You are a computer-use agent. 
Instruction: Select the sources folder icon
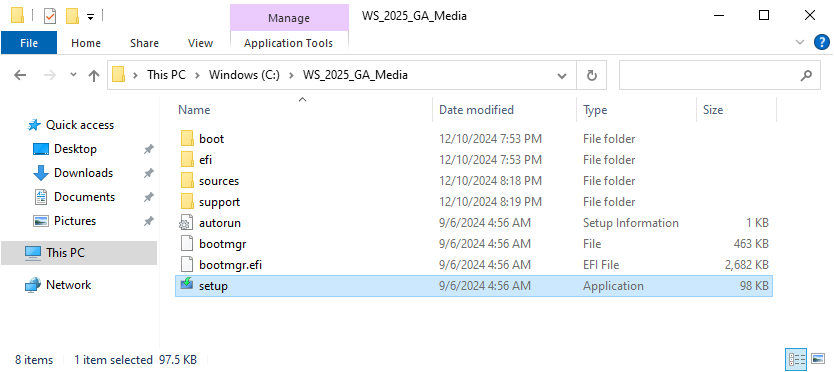[x=187, y=180]
